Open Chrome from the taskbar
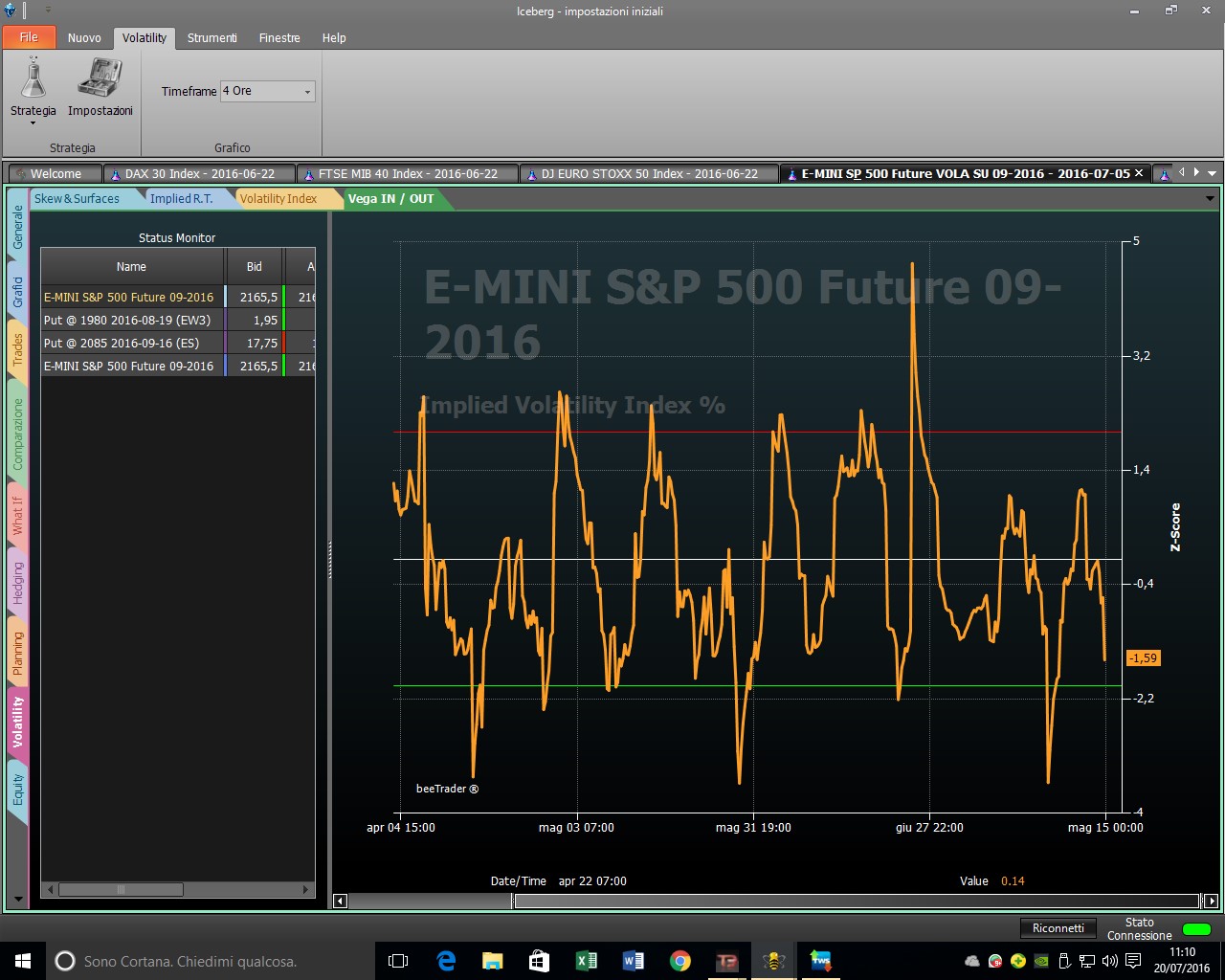Viewport: 1225px width, 980px height. pyautogui.click(x=679, y=961)
